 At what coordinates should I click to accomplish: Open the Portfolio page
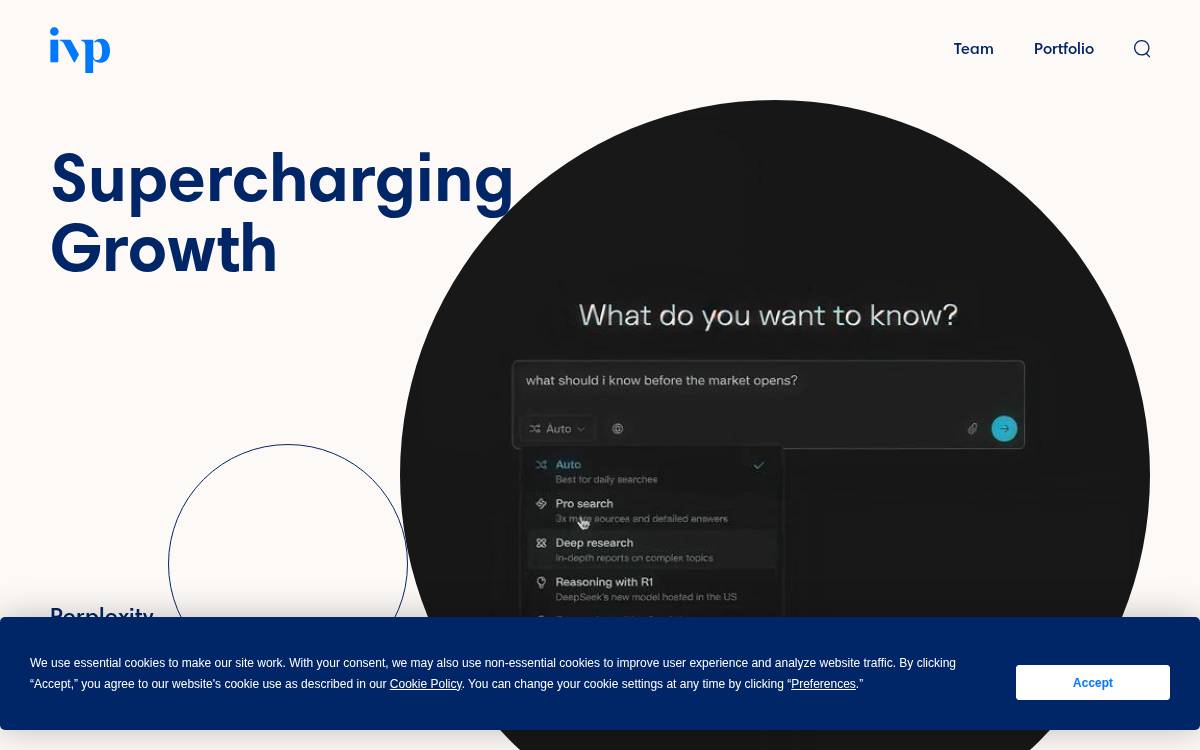[x=1064, y=49]
